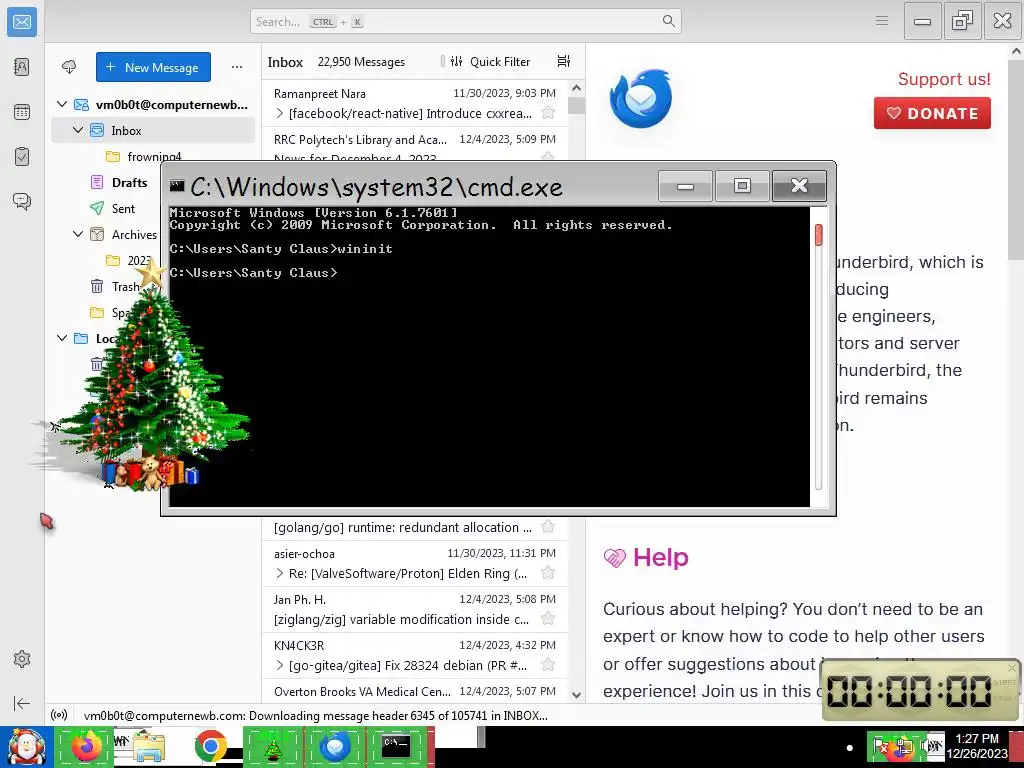Click the 00:00:00 timer gadget
The width and height of the screenshot is (1024, 768).
(921, 690)
